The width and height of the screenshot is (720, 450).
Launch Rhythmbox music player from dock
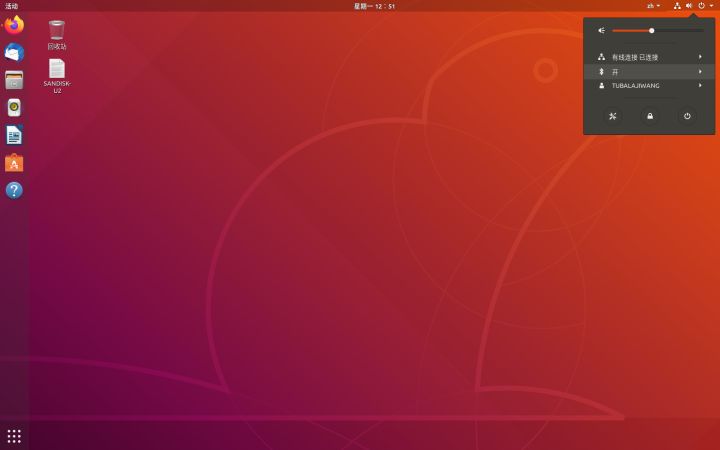click(x=14, y=107)
